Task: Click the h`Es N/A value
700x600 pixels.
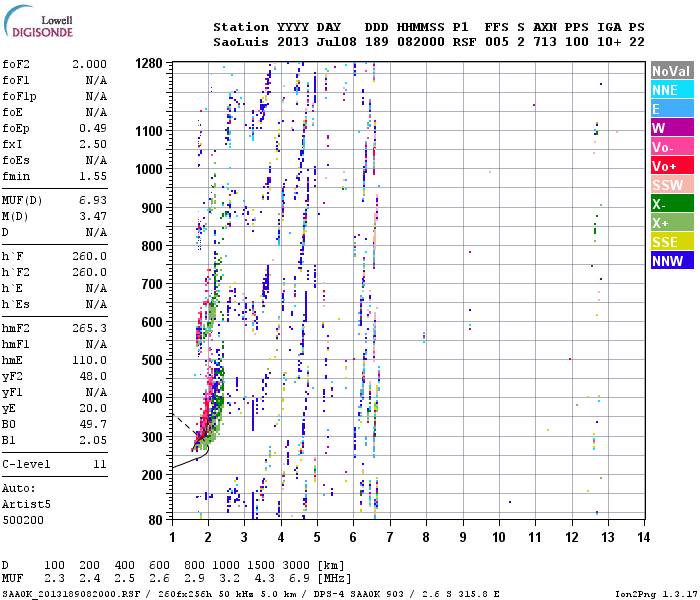Action: (x=96, y=304)
